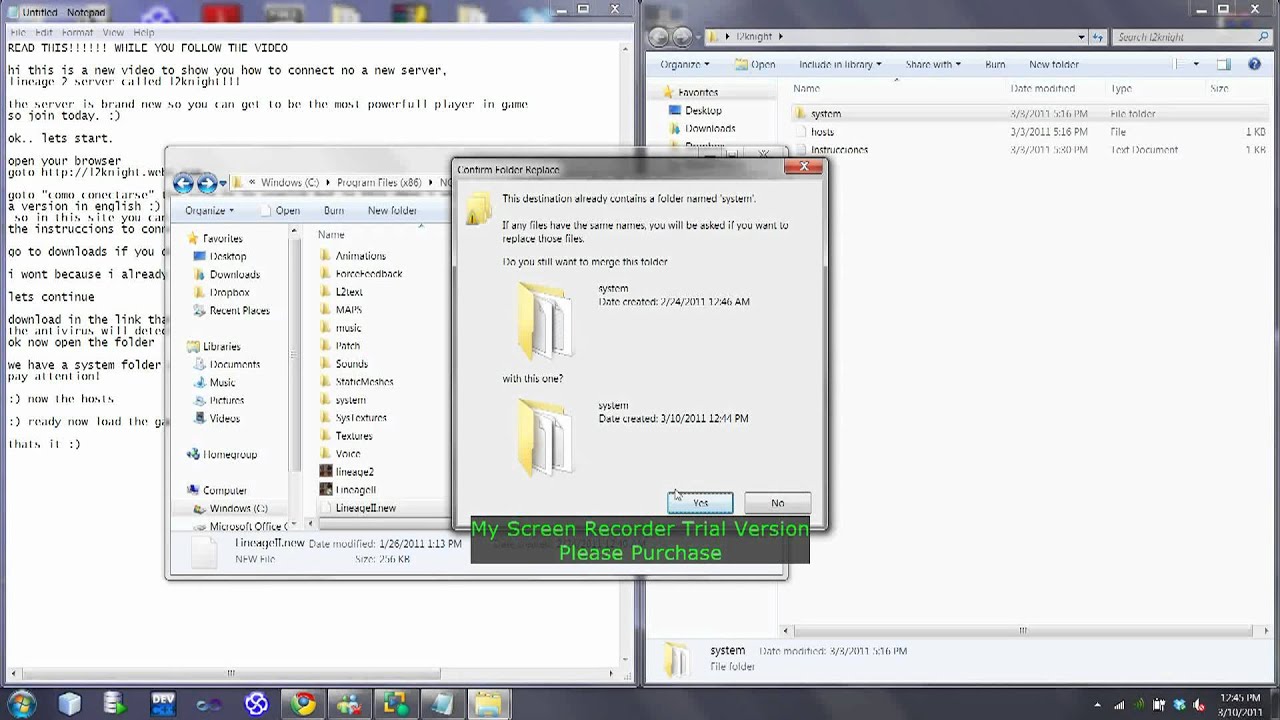The height and width of the screenshot is (720, 1280).
Task: Select Music library in sidebar
Action: click(222, 382)
